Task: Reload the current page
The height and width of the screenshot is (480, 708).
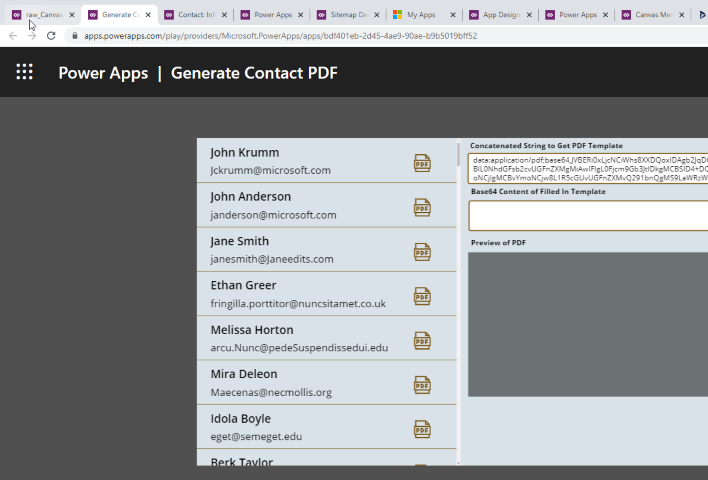Action: tap(51, 36)
